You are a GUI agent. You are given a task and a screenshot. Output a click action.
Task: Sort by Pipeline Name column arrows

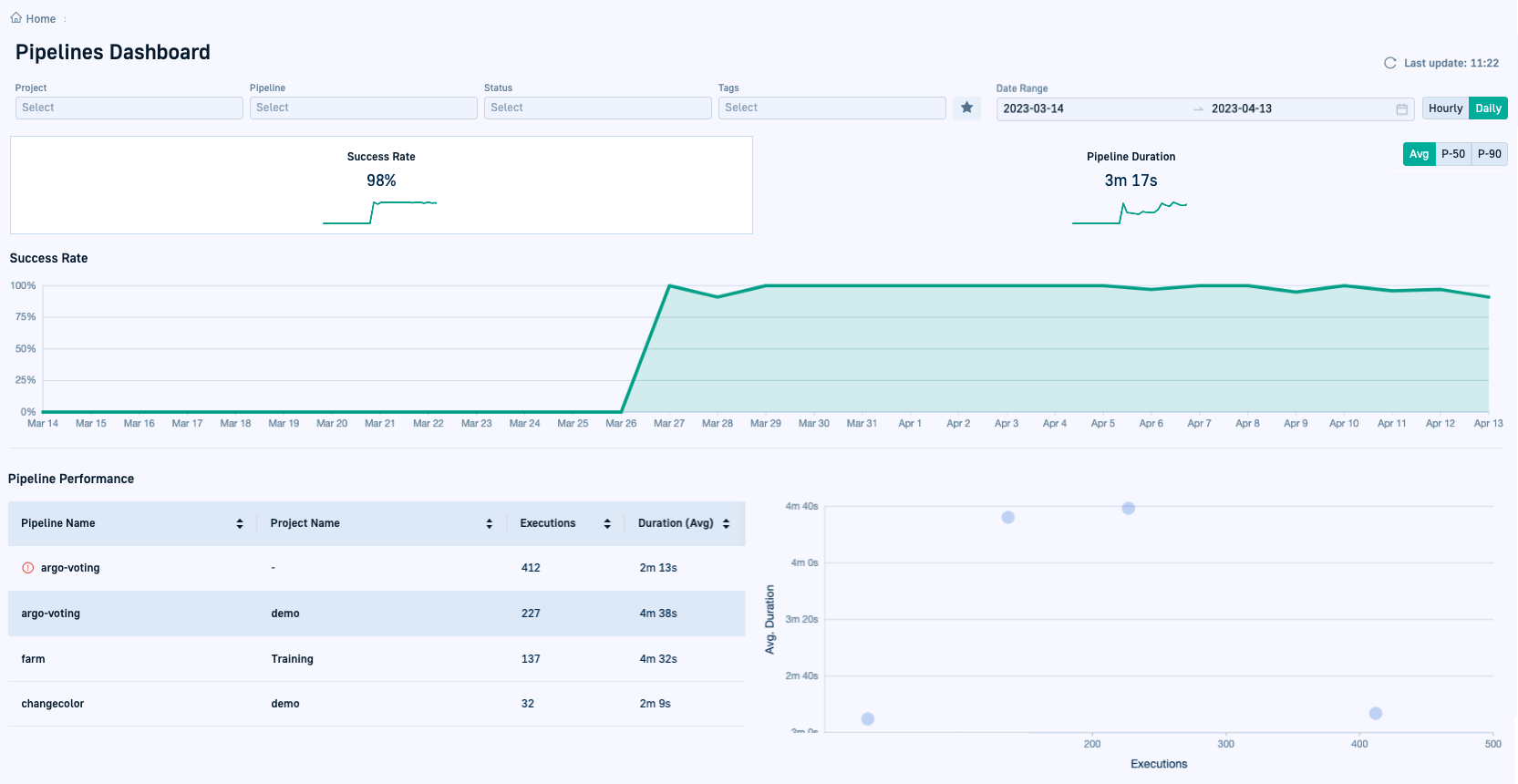tap(240, 523)
